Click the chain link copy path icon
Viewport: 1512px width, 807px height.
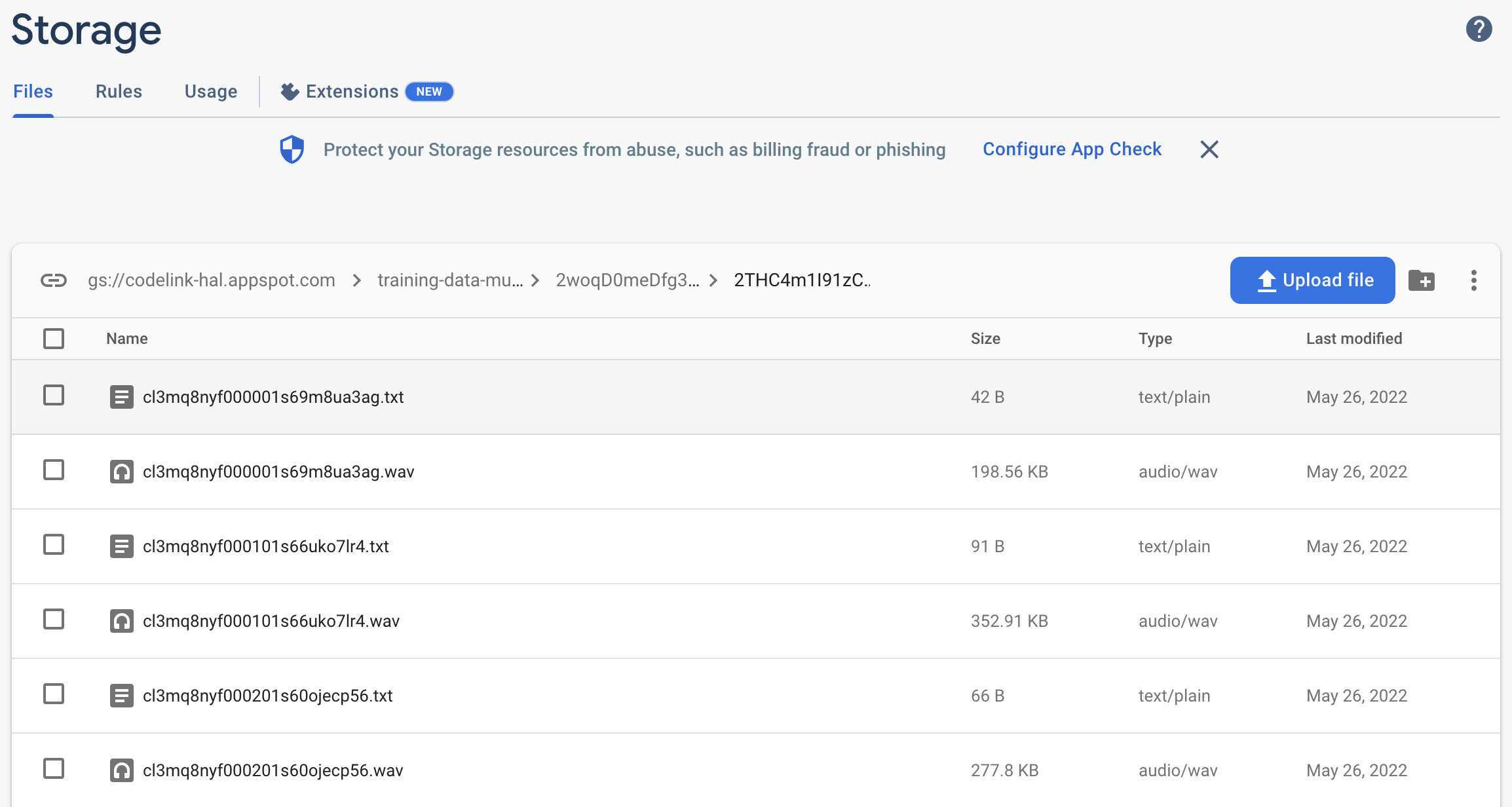point(54,280)
